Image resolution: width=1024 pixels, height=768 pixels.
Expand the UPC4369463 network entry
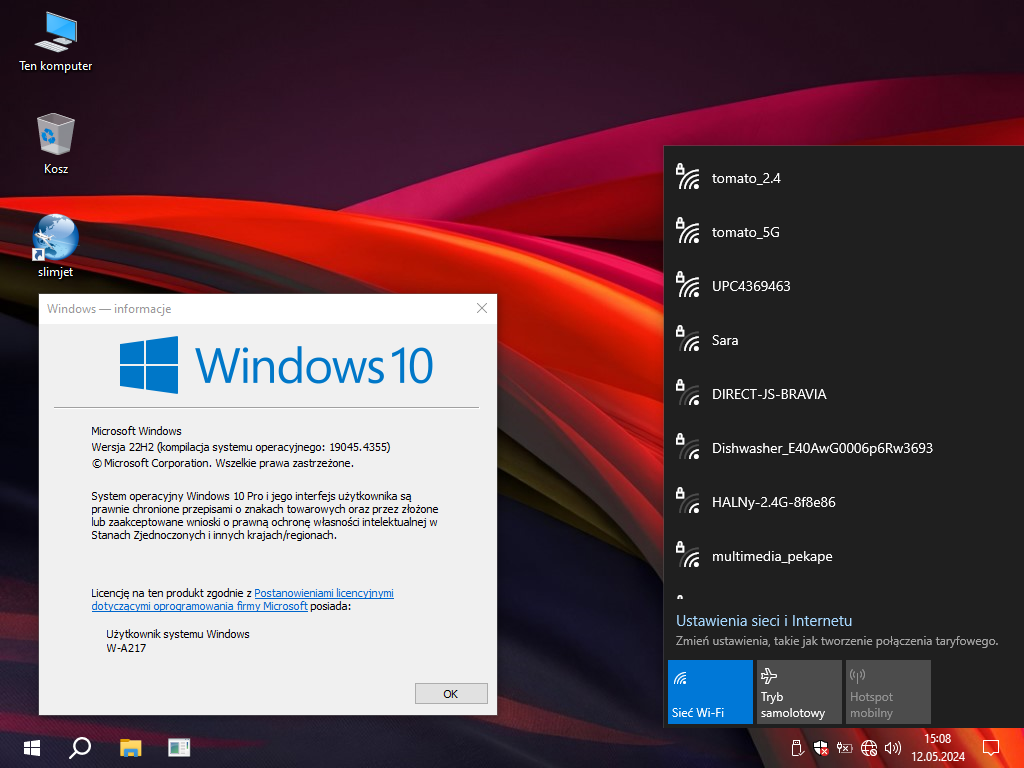750,287
